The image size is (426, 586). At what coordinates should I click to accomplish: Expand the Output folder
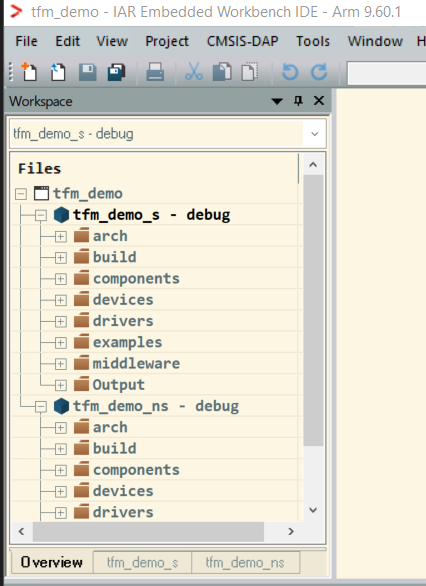coord(61,385)
